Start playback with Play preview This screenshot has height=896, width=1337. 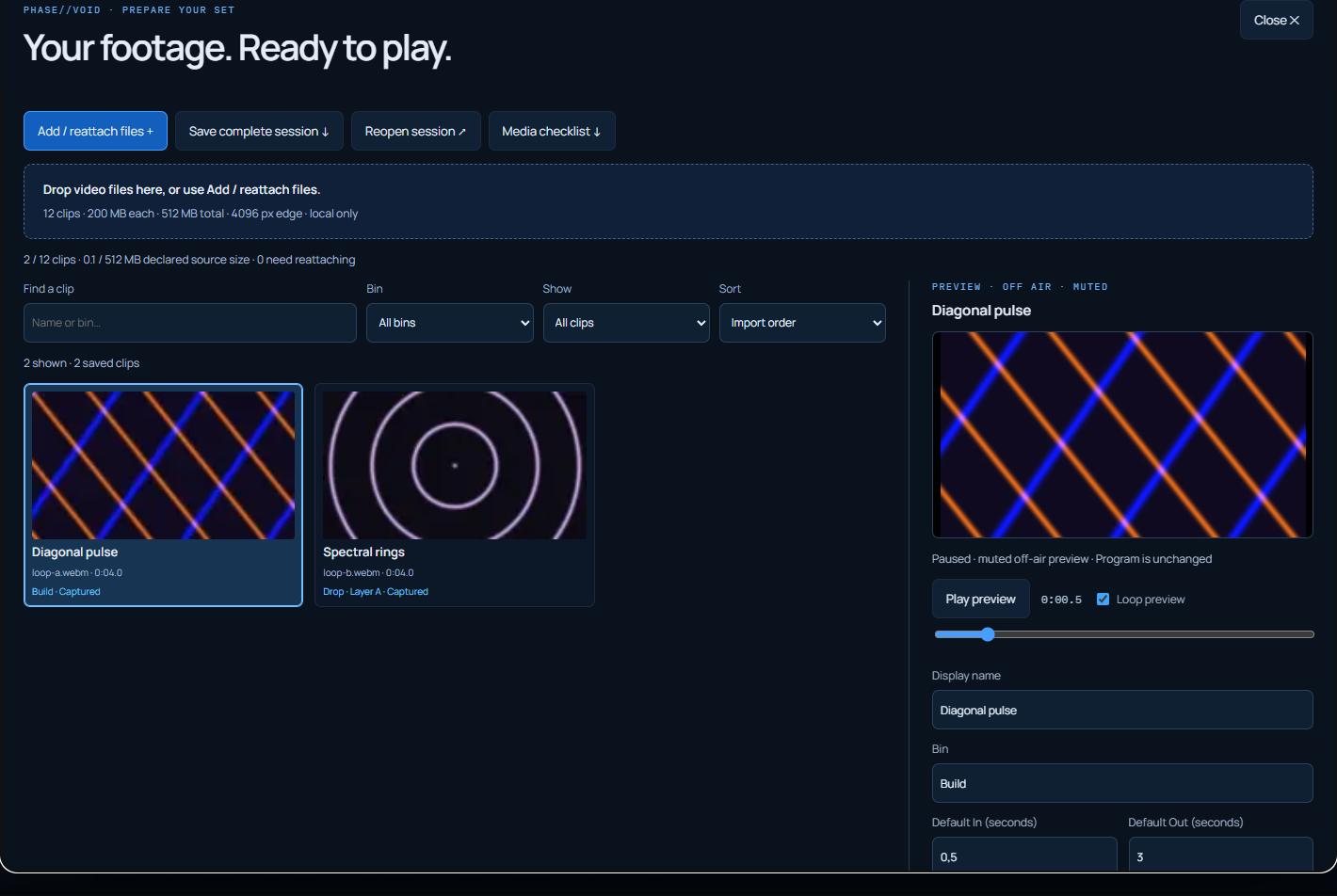point(980,599)
